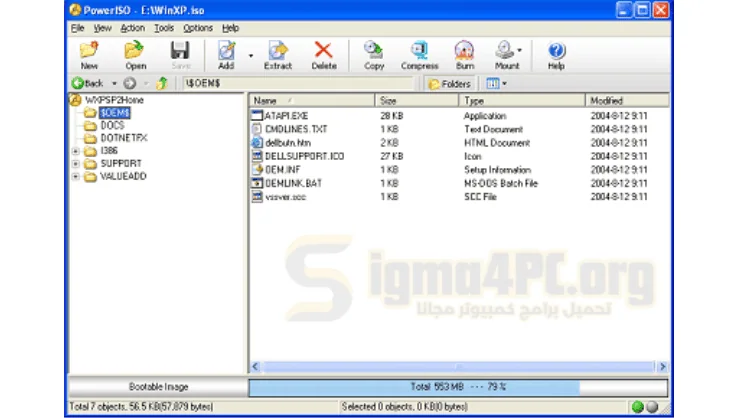The image size is (743, 418).
Task: Select the DELLSUPPORT.ICO file
Action: click(x=304, y=156)
